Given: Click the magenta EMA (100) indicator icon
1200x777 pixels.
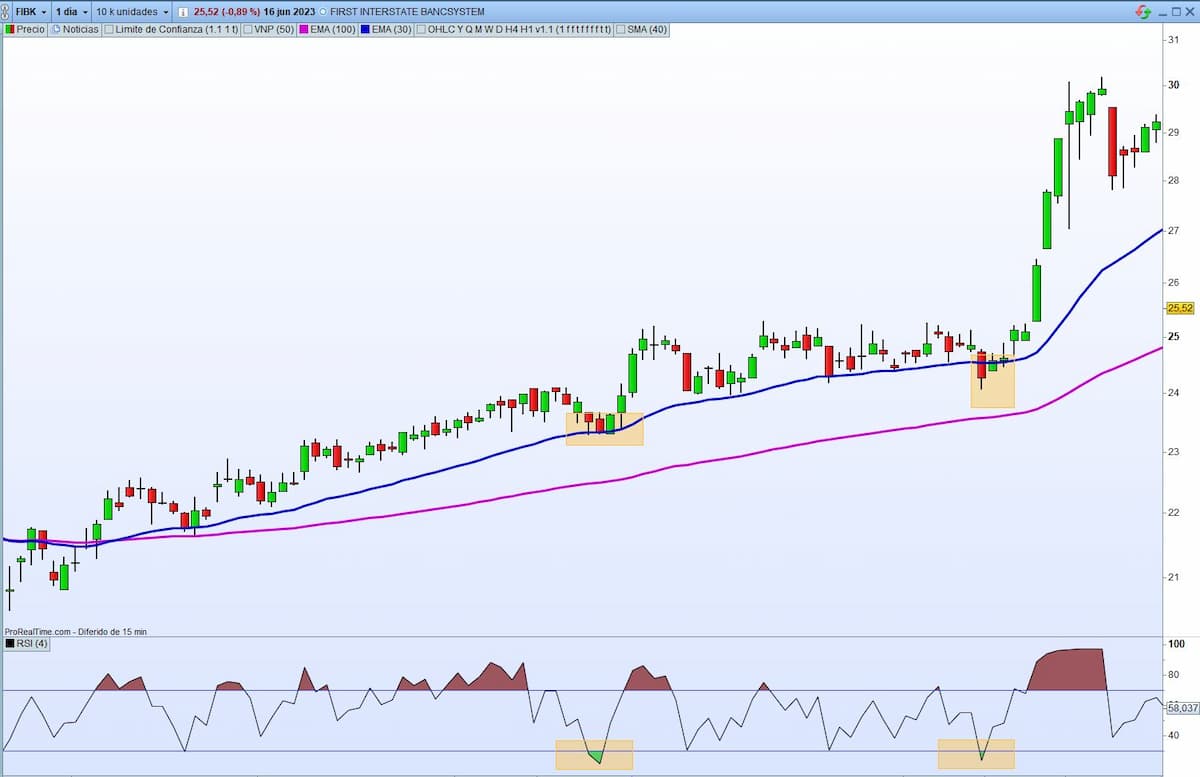Looking at the screenshot, I should [x=304, y=29].
